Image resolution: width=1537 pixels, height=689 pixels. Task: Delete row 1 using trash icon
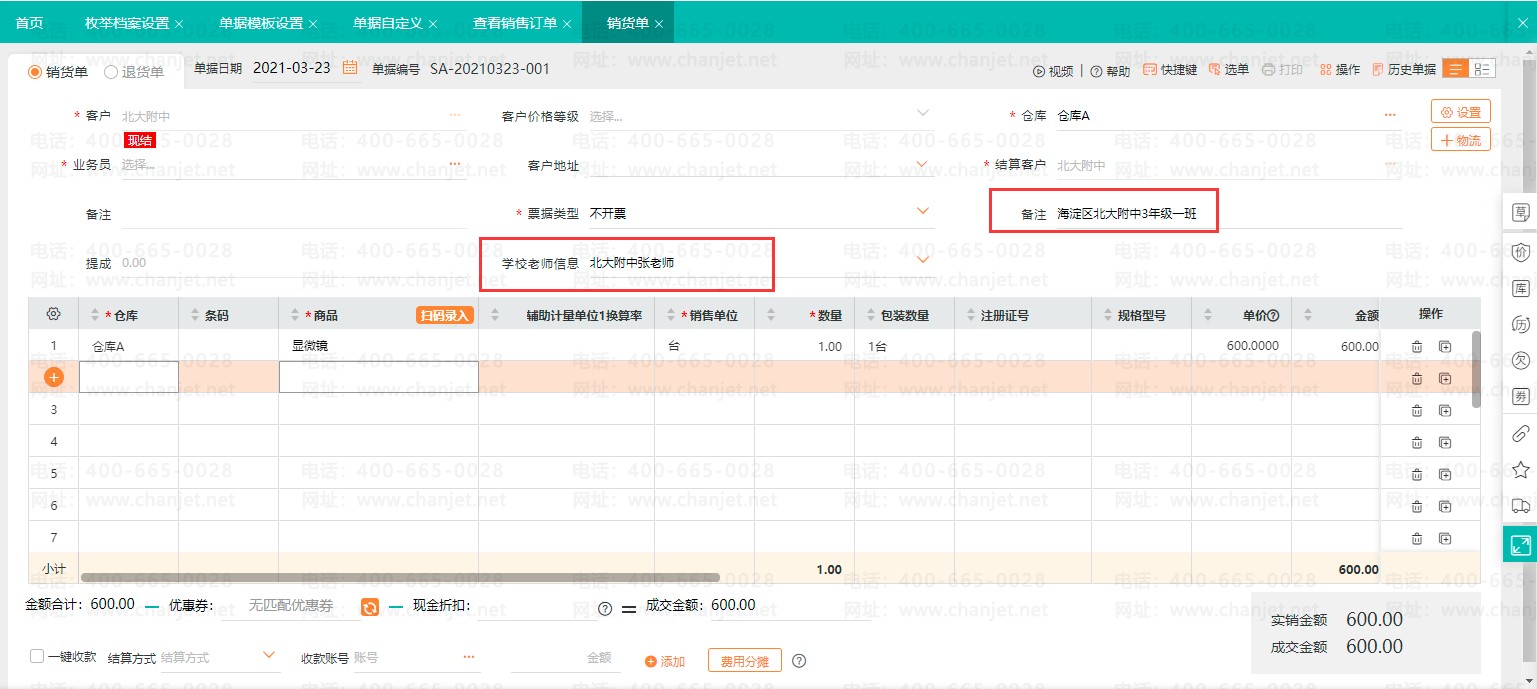pyautogui.click(x=1417, y=347)
